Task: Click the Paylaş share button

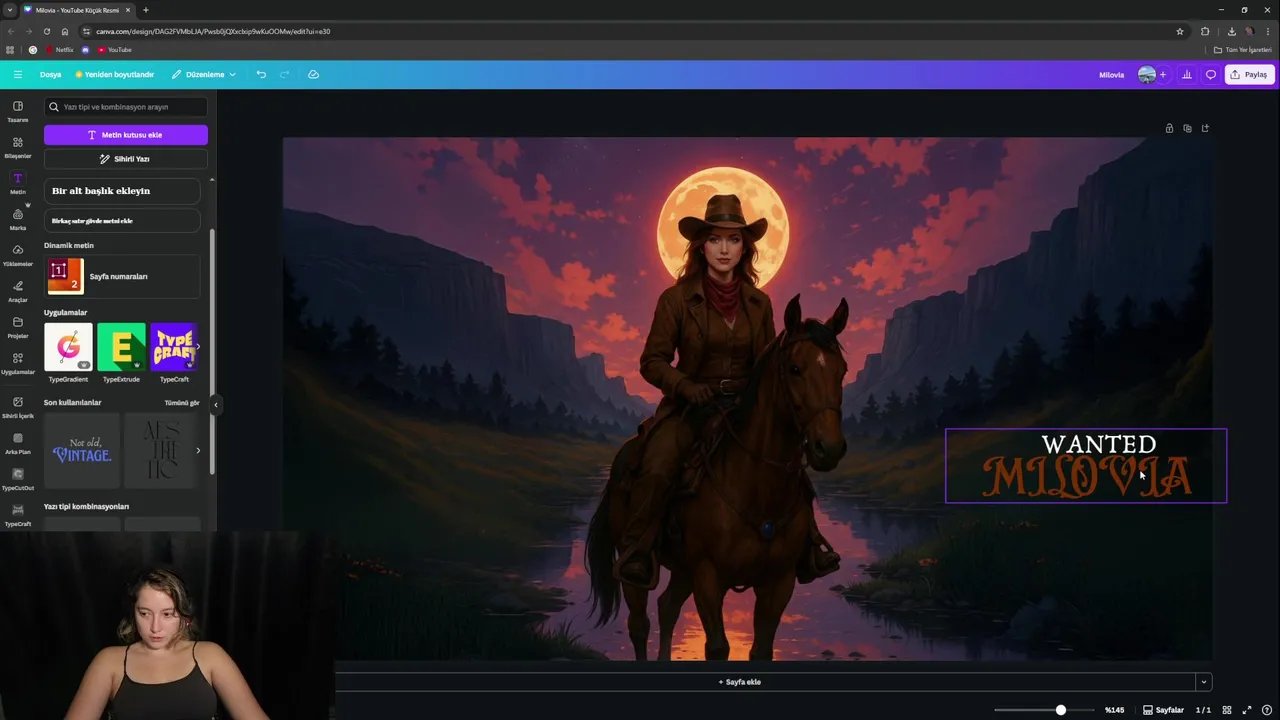Action: pyautogui.click(x=1249, y=74)
